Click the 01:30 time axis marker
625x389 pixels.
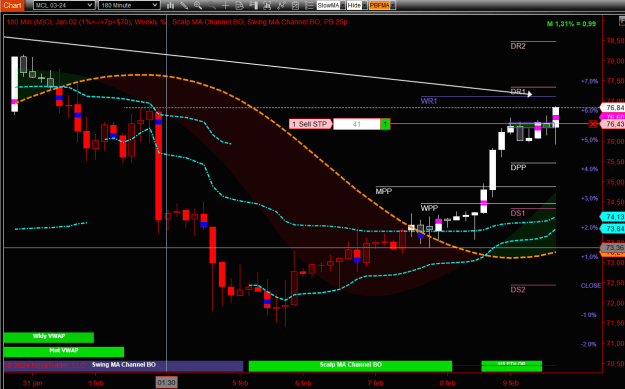tap(166, 383)
